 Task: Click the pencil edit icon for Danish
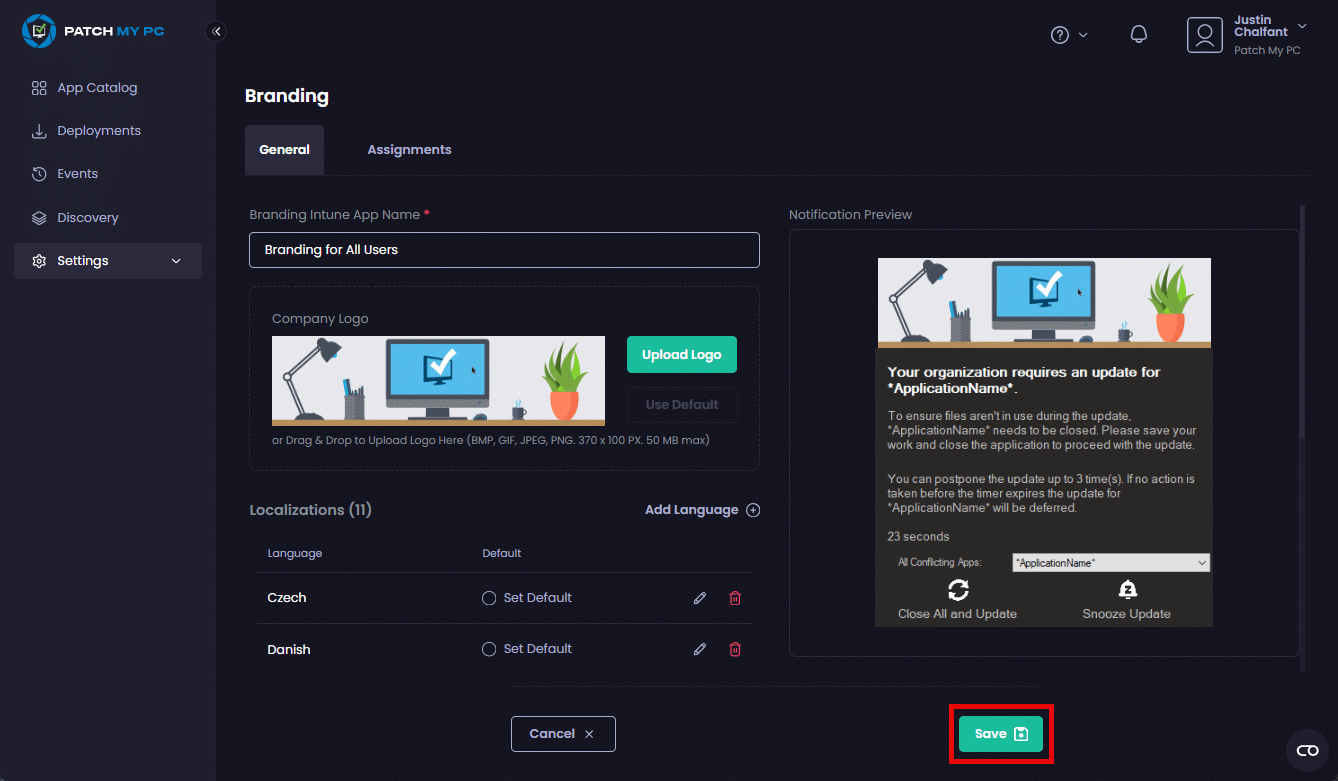[x=700, y=649]
